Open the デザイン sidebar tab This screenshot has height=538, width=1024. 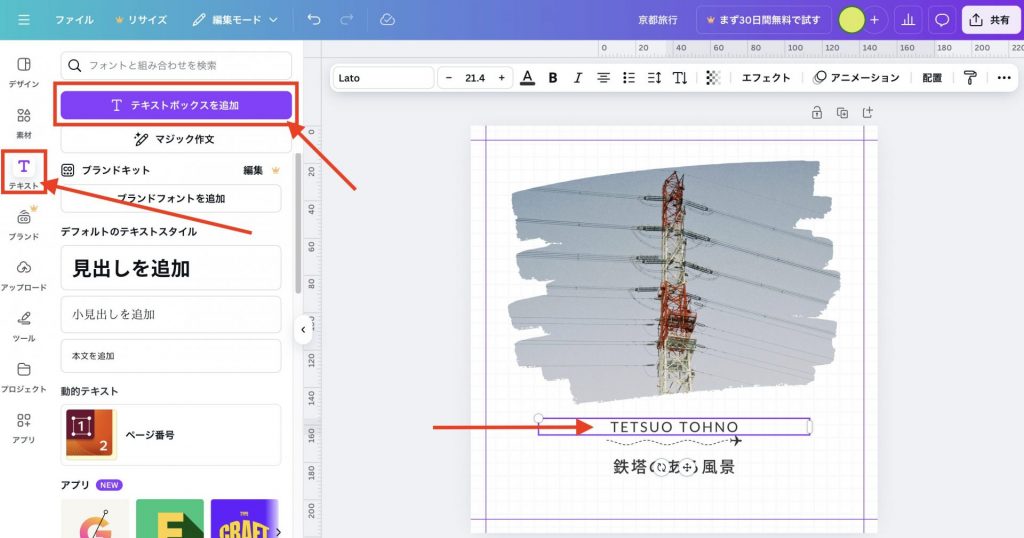click(x=24, y=72)
